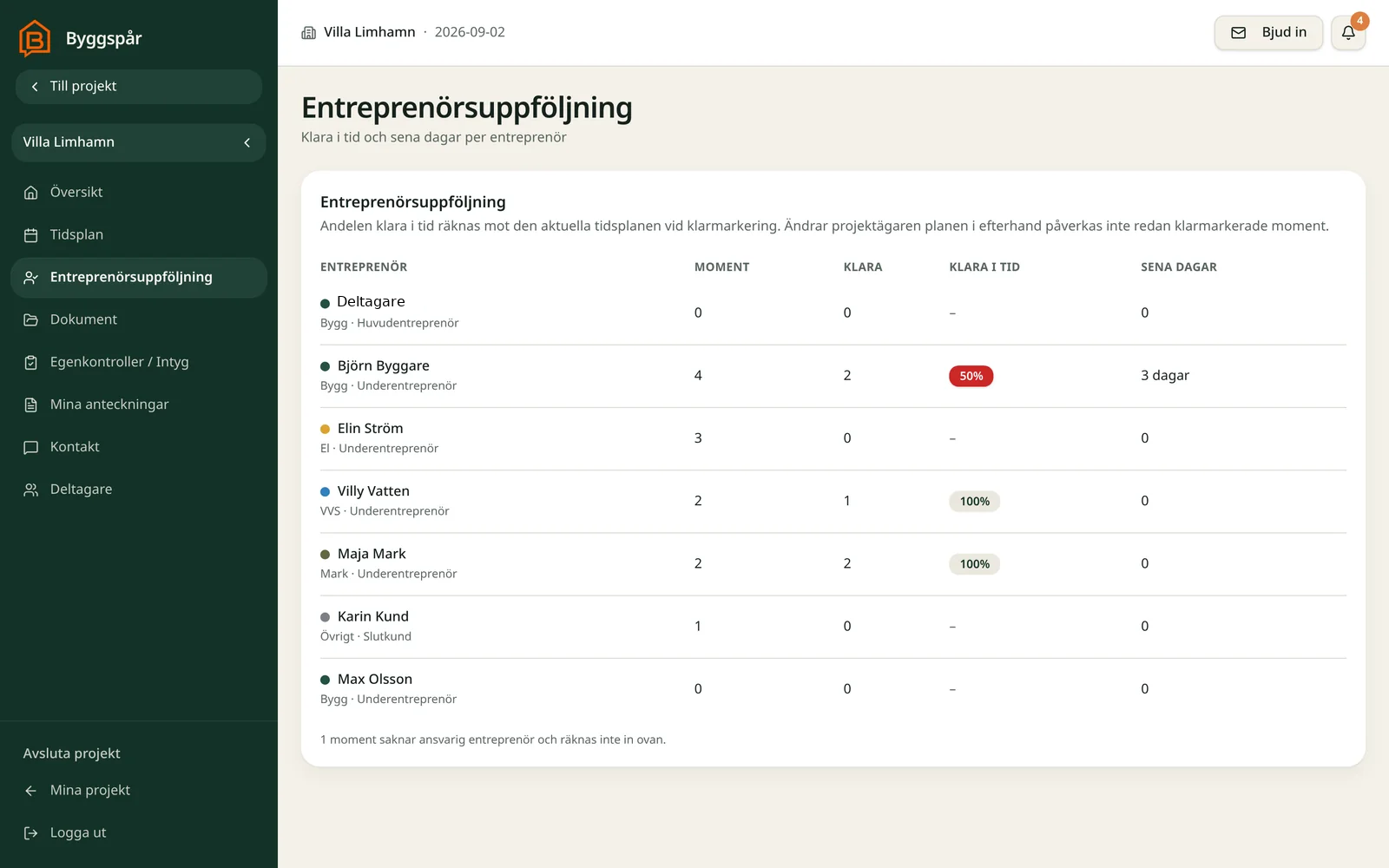The image size is (1389, 868).
Task: Select Dokument in the sidebar
Action: [139, 320]
